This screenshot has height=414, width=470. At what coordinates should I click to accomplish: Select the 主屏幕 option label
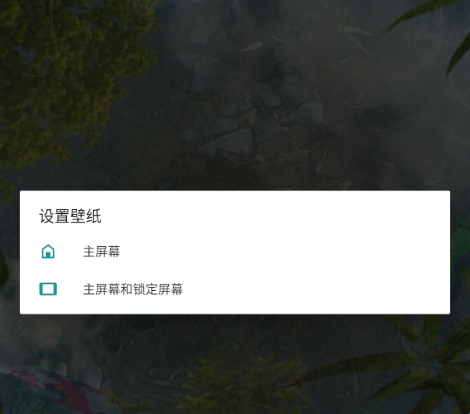[101, 252]
